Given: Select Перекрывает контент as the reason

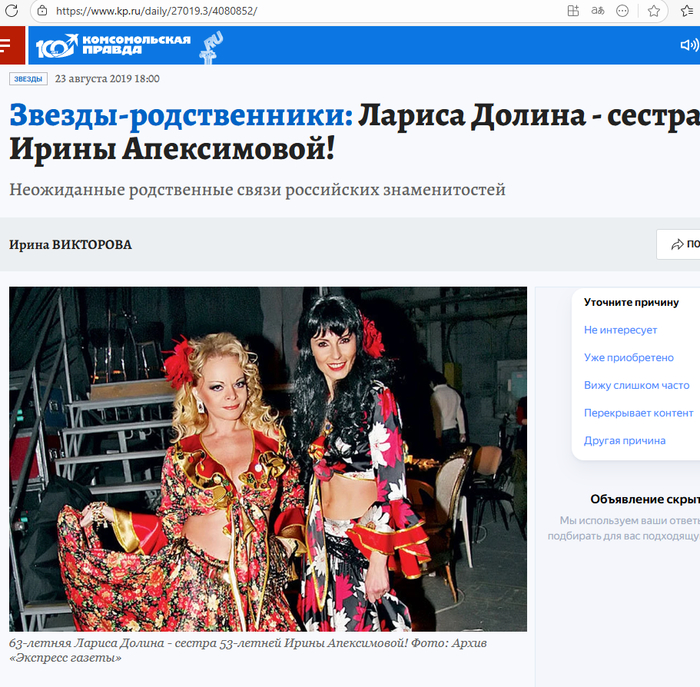Looking at the screenshot, I should pyautogui.click(x=638, y=413).
